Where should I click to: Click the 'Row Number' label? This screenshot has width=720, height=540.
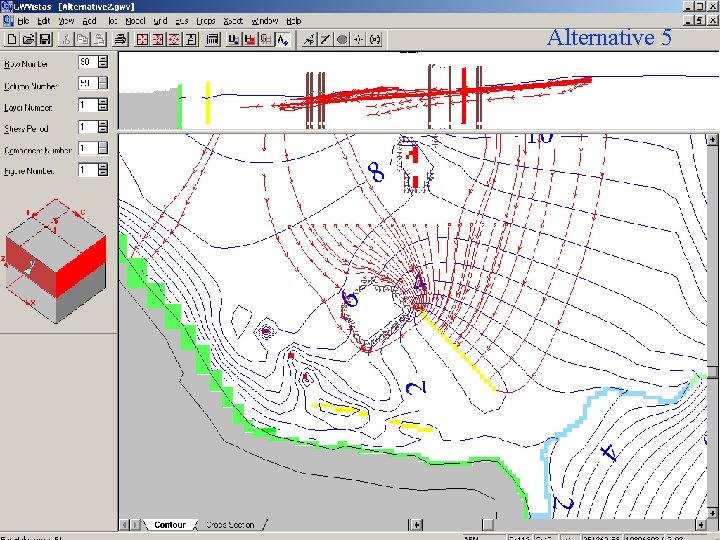point(26,64)
